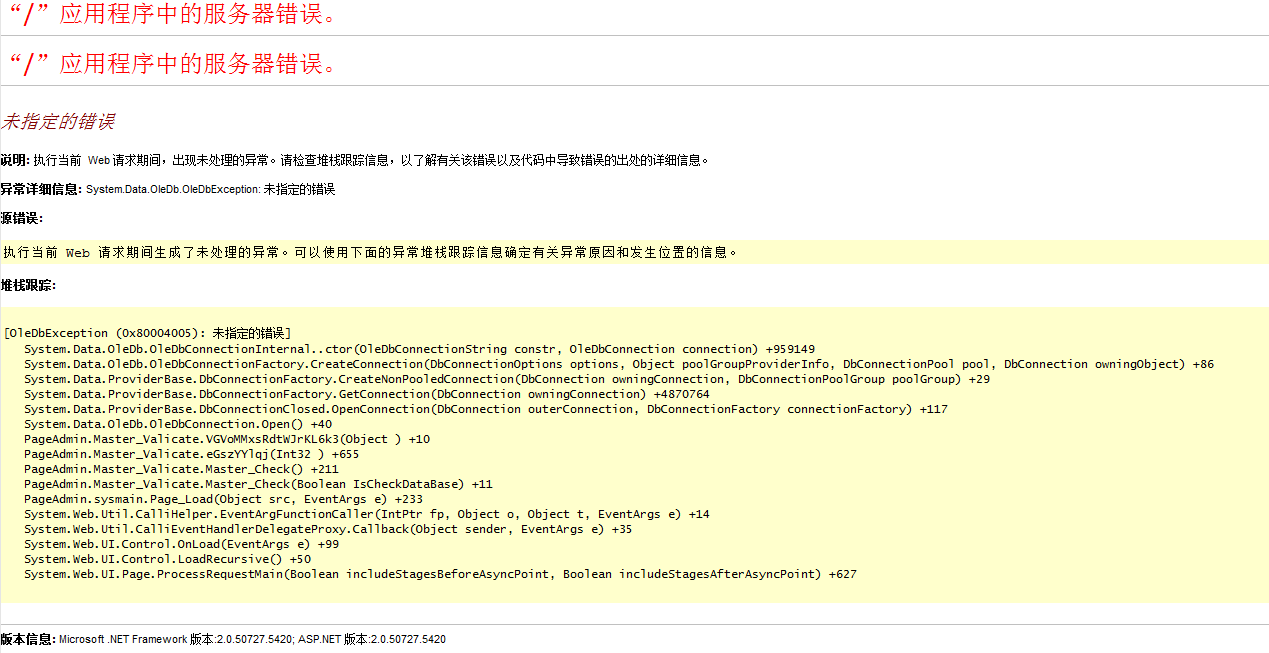Click the OleDbConnectionFactory.CreateConnection stack line

[618, 364]
